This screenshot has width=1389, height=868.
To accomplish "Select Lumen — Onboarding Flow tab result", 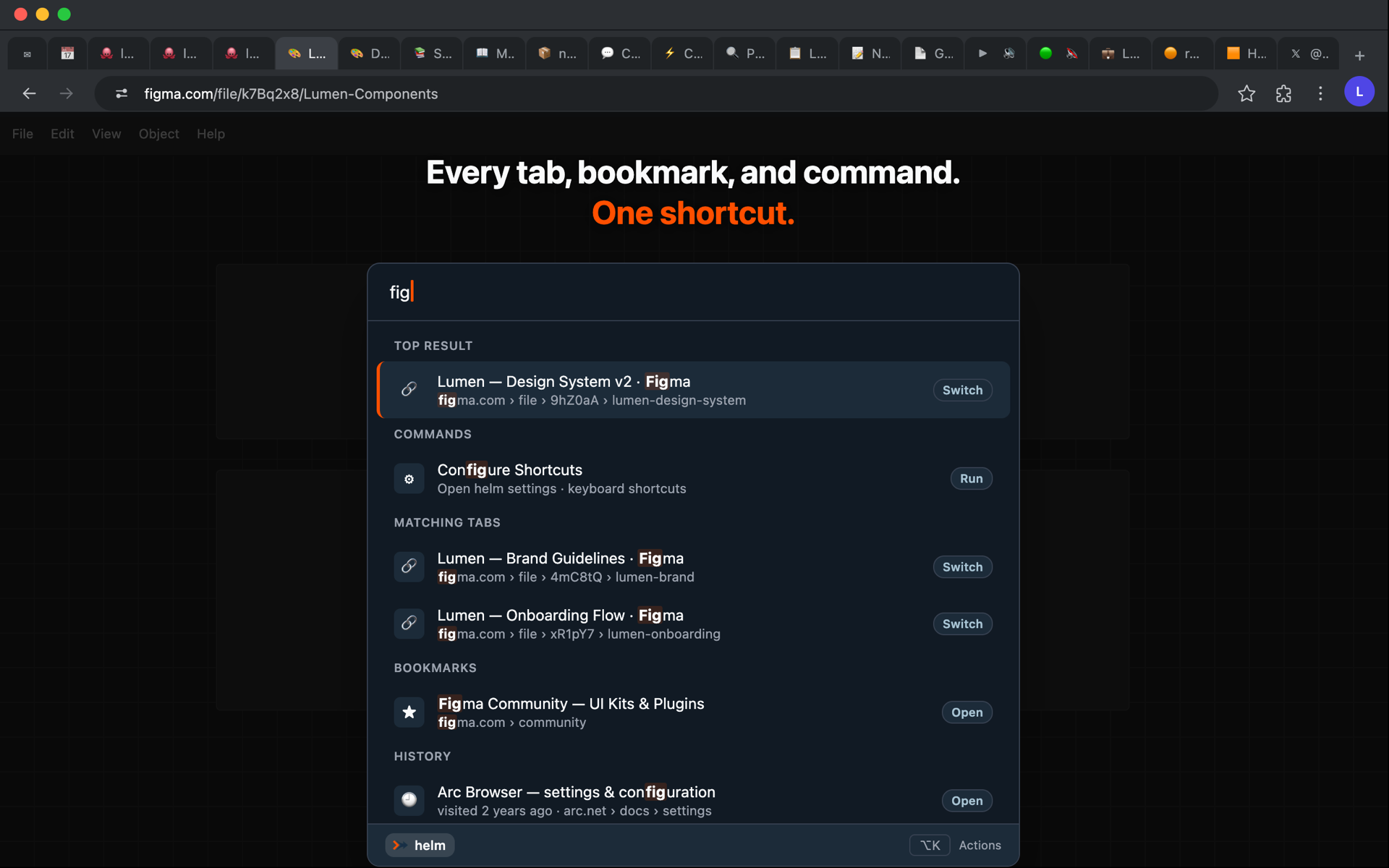I will [x=693, y=624].
